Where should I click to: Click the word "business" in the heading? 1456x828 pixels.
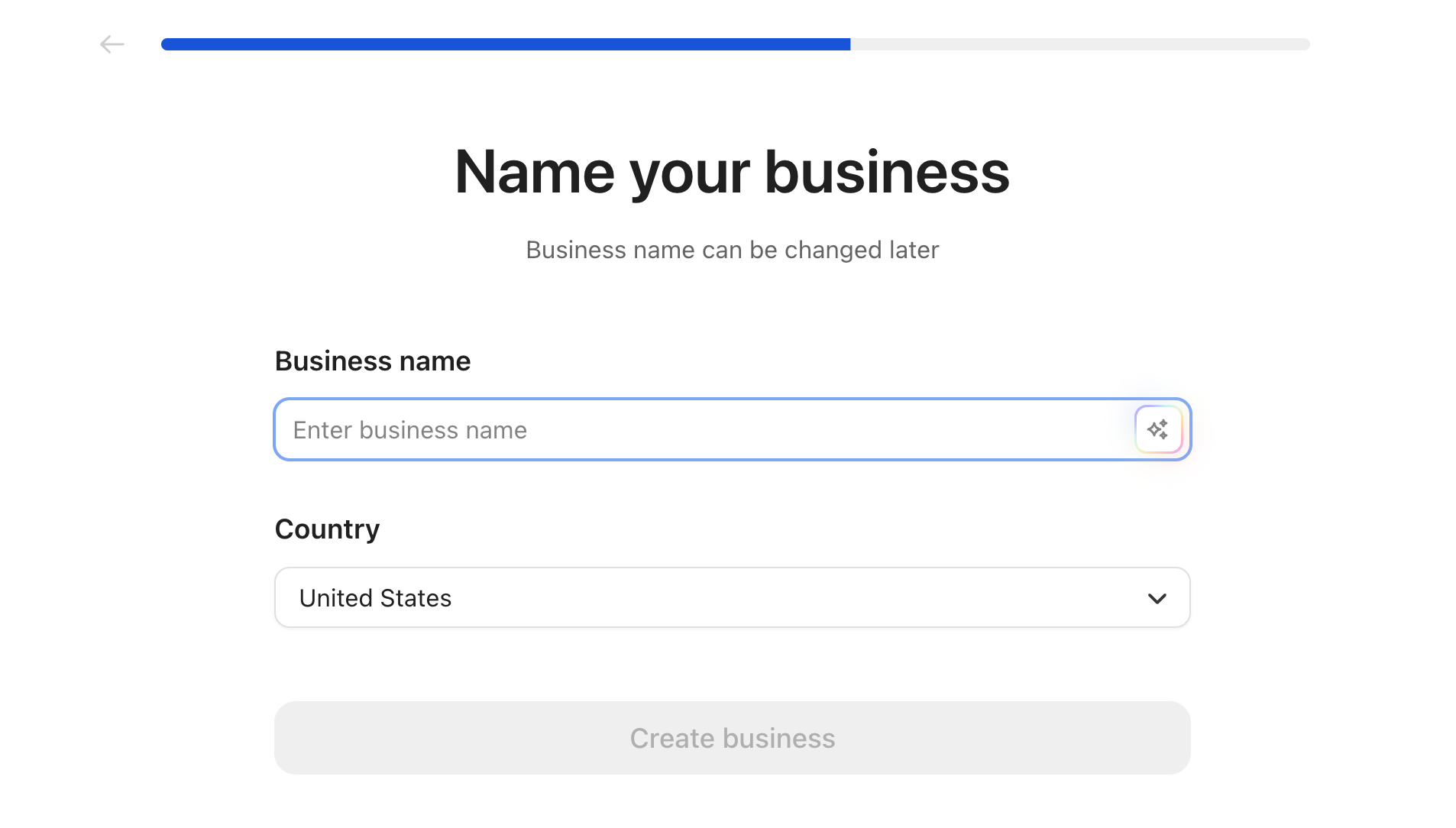pyautogui.click(x=887, y=172)
